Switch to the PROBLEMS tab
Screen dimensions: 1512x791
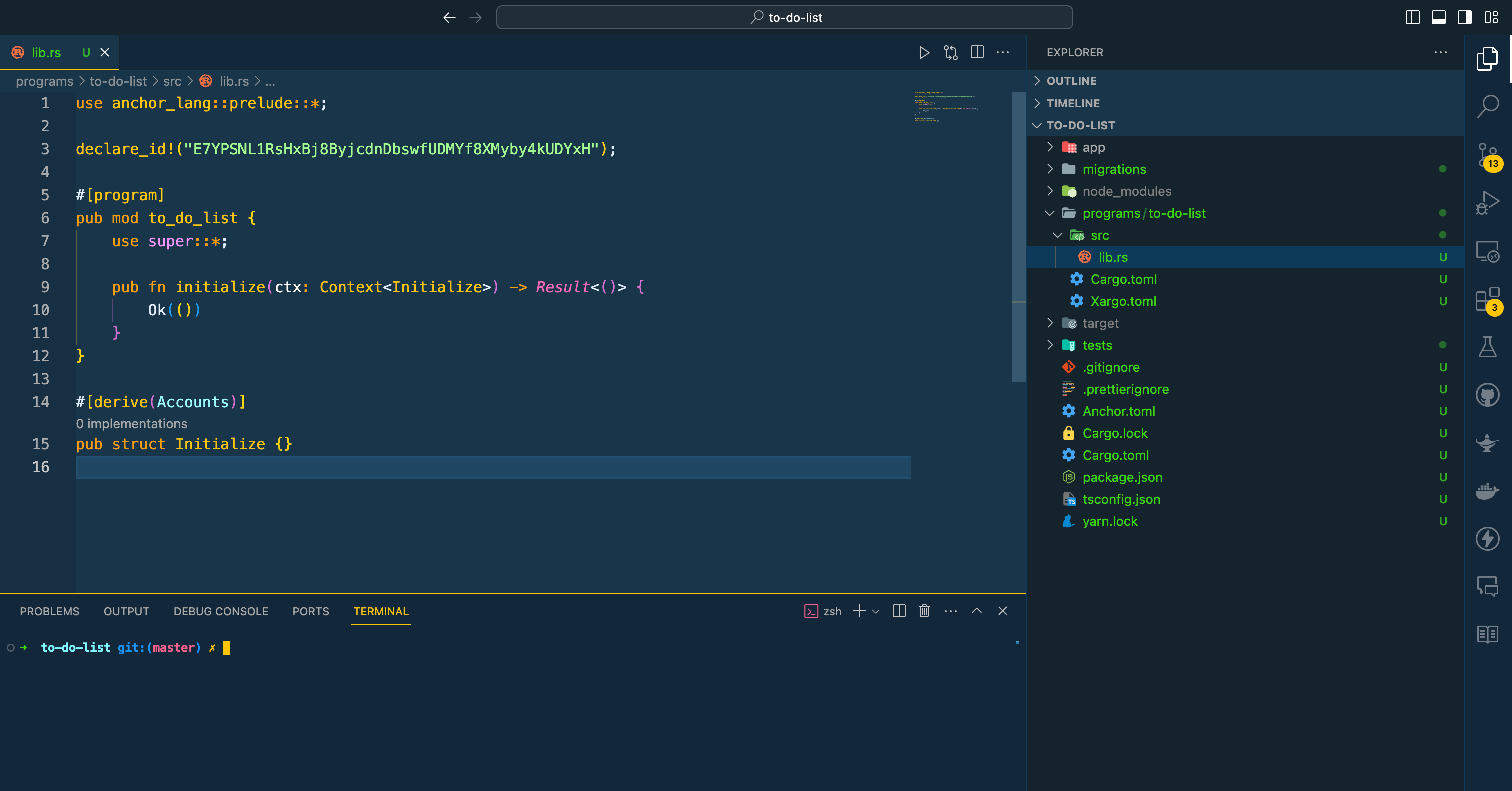coord(49,611)
